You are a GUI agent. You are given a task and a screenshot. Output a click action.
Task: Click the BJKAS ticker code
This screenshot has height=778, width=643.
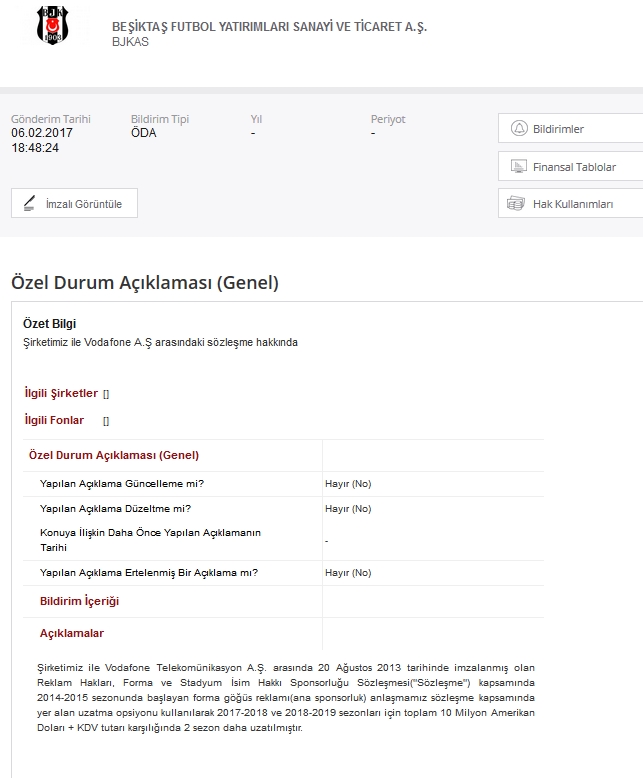(x=130, y=43)
